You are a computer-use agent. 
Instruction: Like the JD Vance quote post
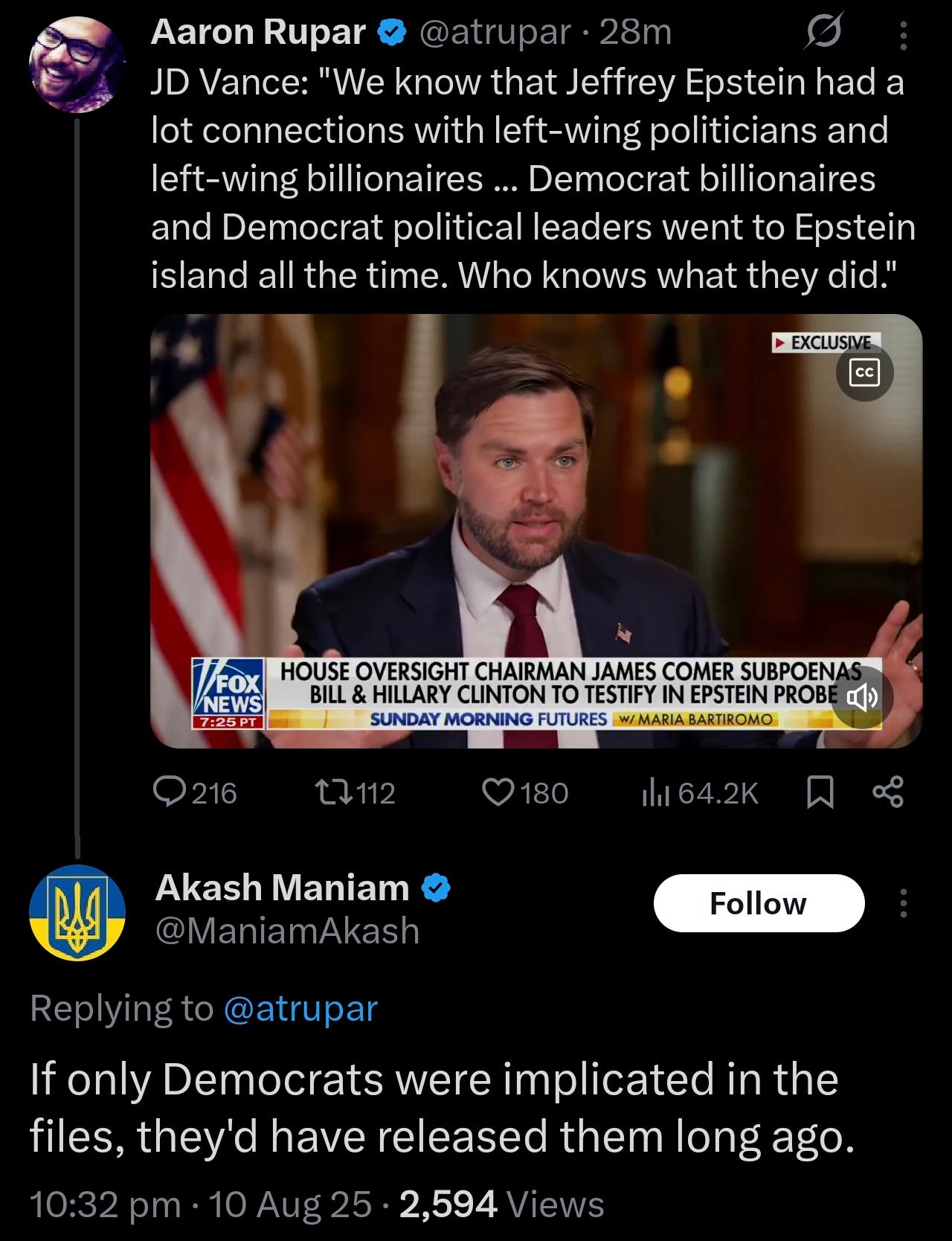(x=525, y=792)
